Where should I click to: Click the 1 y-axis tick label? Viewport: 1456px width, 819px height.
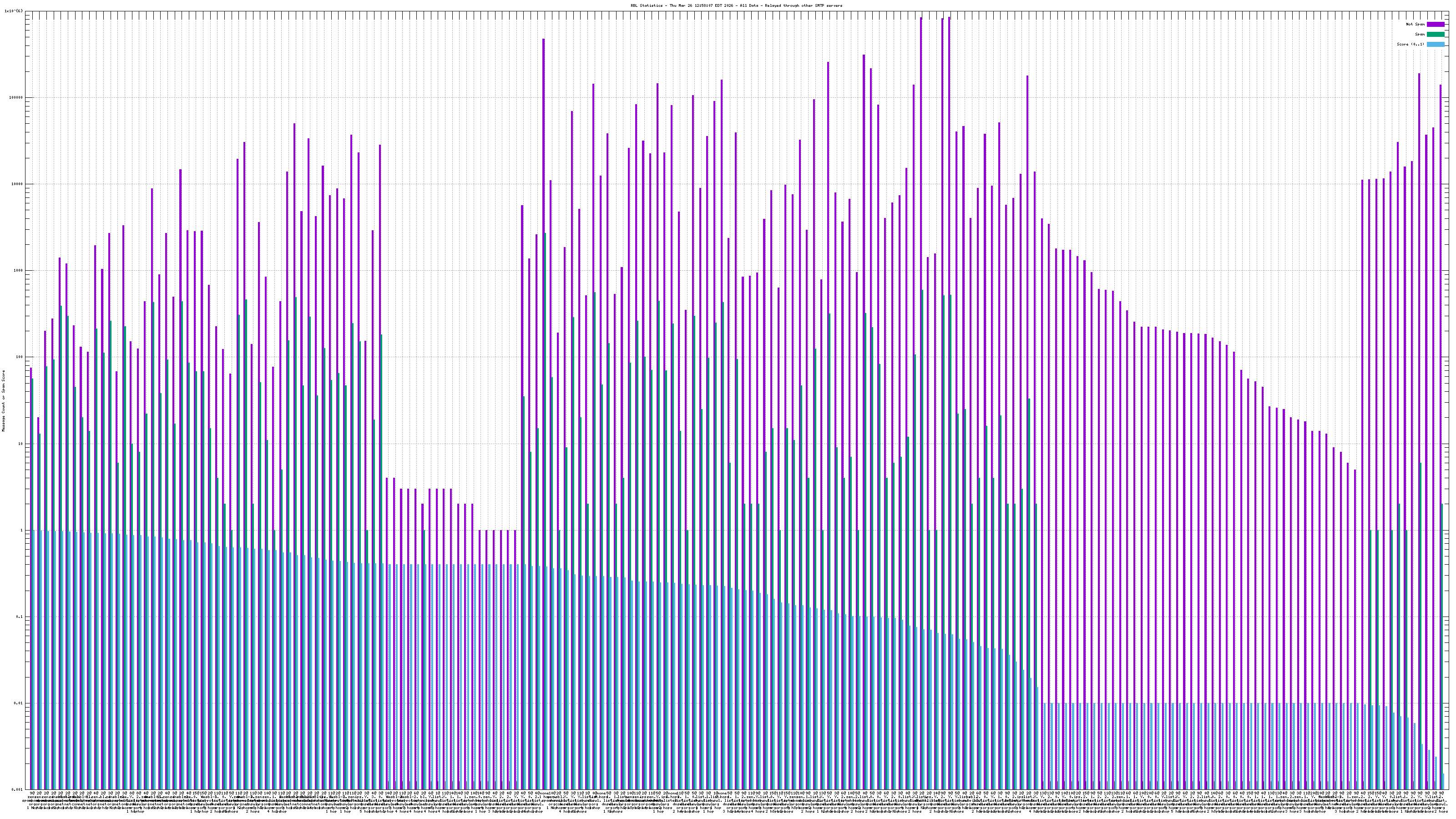[x=21, y=530]
